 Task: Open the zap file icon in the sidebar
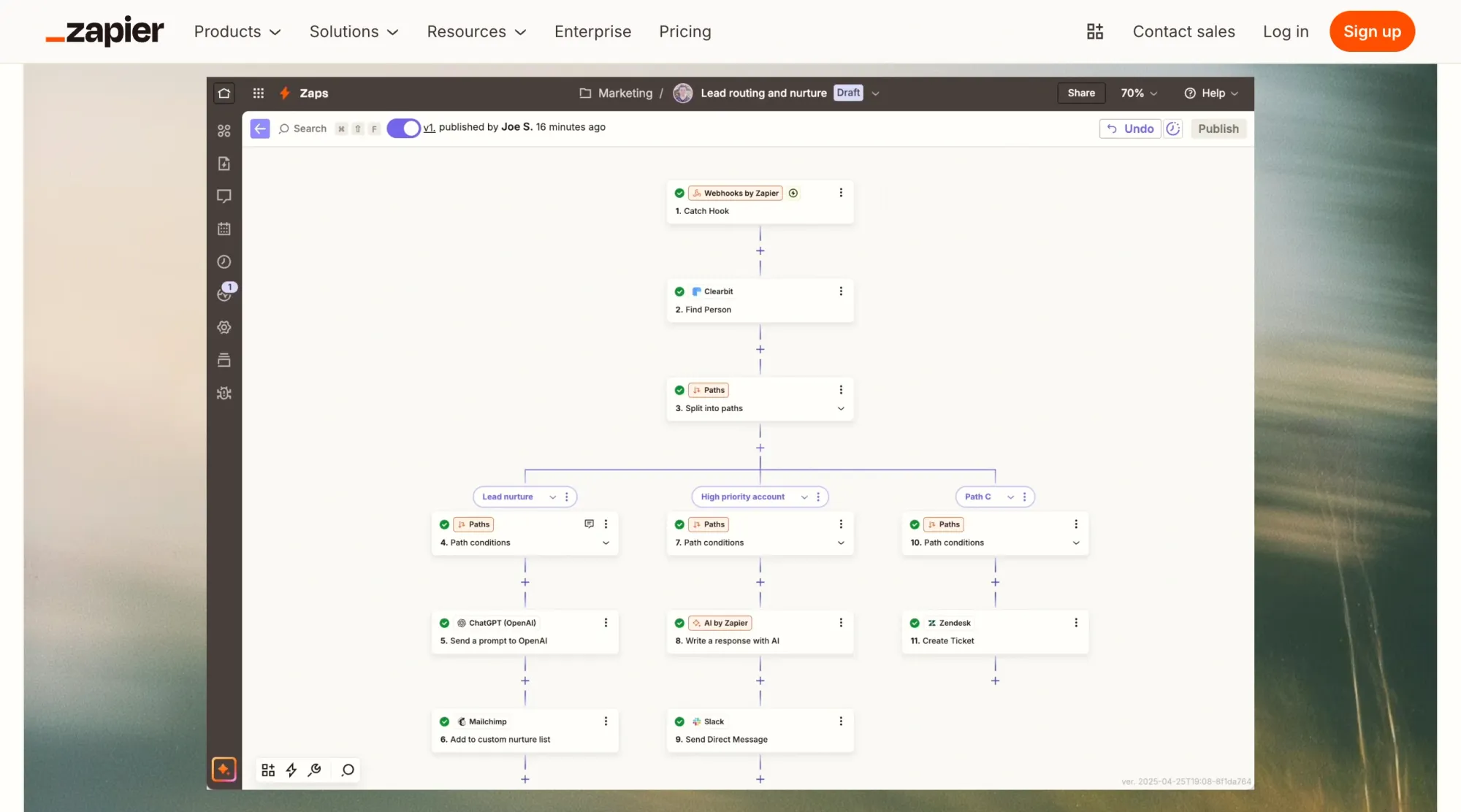224,164
